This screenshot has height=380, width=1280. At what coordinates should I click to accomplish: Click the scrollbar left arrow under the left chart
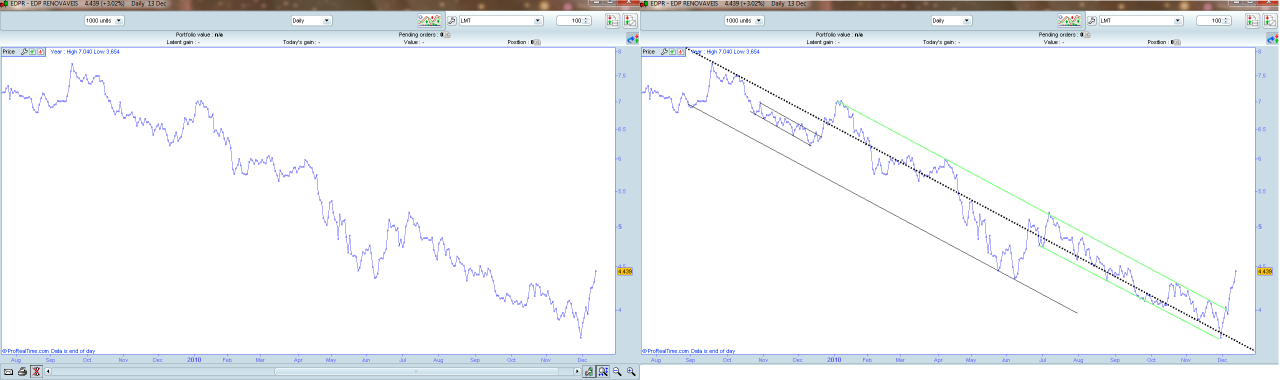point(48,371)
